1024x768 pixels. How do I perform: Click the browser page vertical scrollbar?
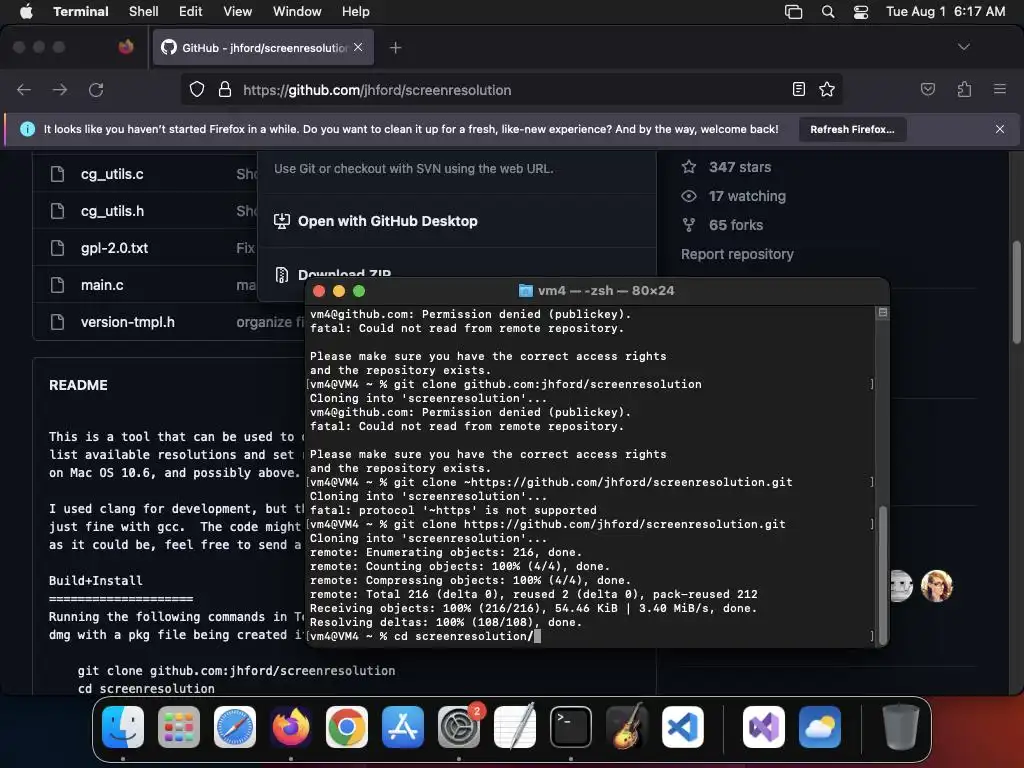pos(1016,292)
